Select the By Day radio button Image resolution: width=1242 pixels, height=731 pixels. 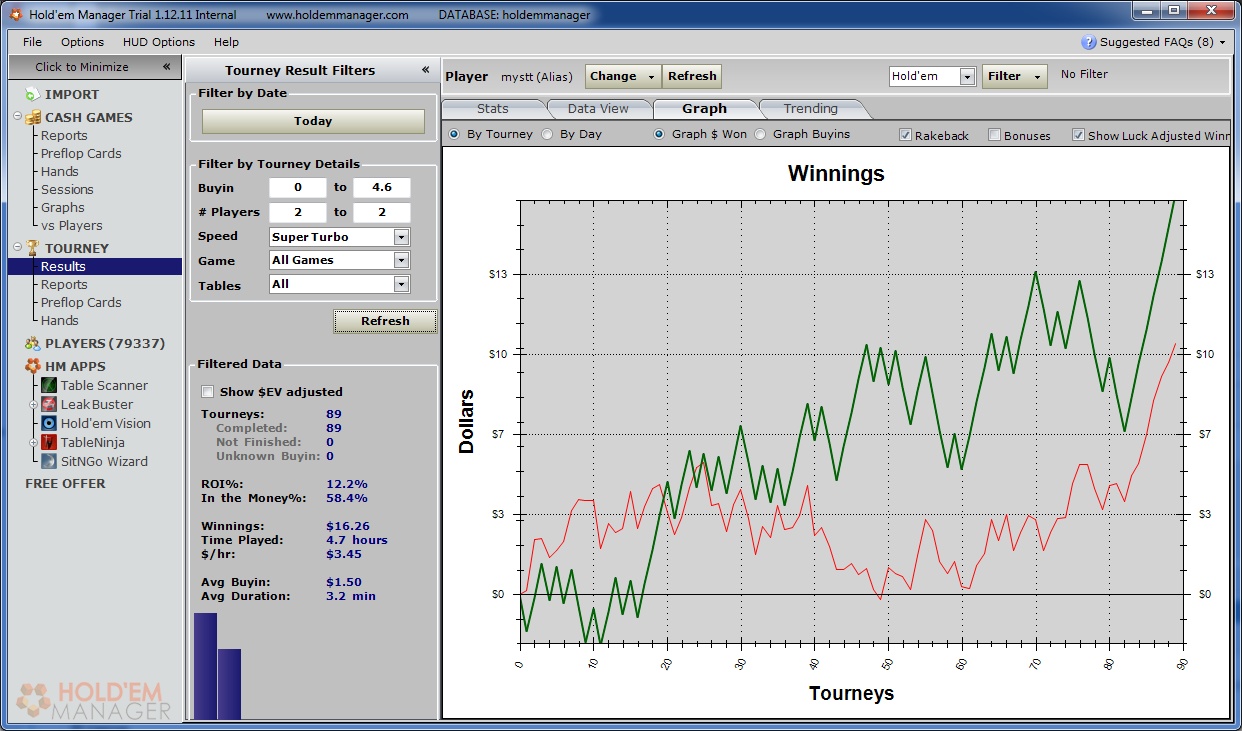(547, 134)
